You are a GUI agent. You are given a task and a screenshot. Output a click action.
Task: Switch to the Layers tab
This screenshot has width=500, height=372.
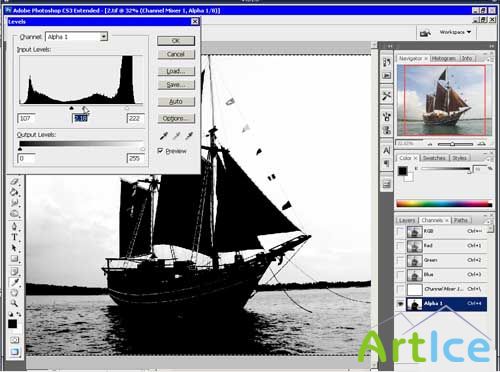[x=407, y=220]
